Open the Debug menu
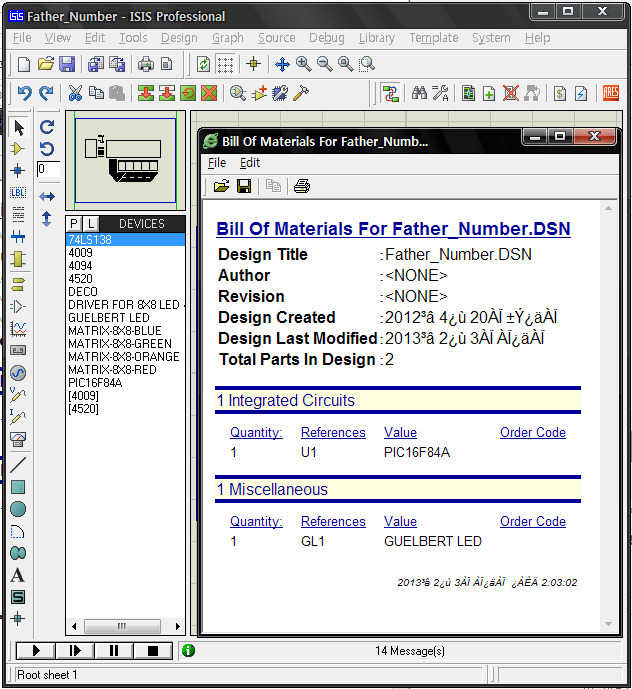This screenshot has width=632, height=689. coord(327,38)
